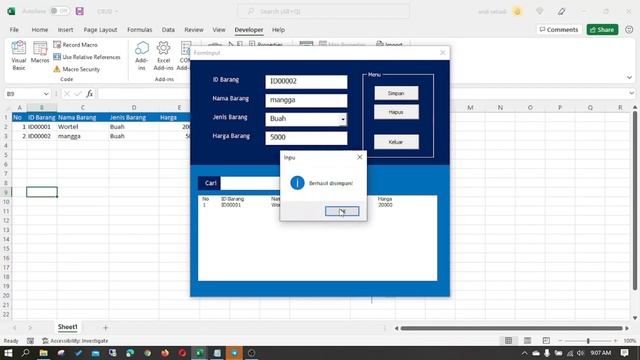Switch to Normal view in status bar
Screen dimensions: 640x360
pos(508,340)
